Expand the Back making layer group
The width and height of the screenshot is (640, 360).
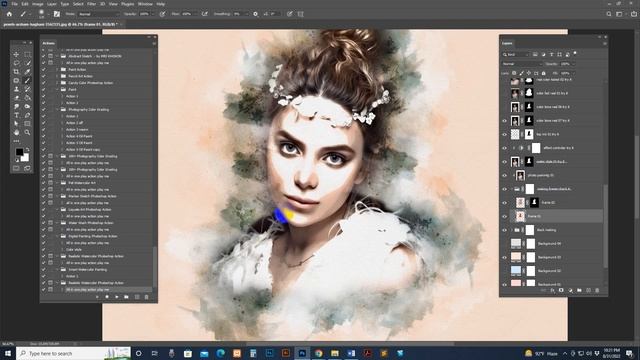coord(511,230)
